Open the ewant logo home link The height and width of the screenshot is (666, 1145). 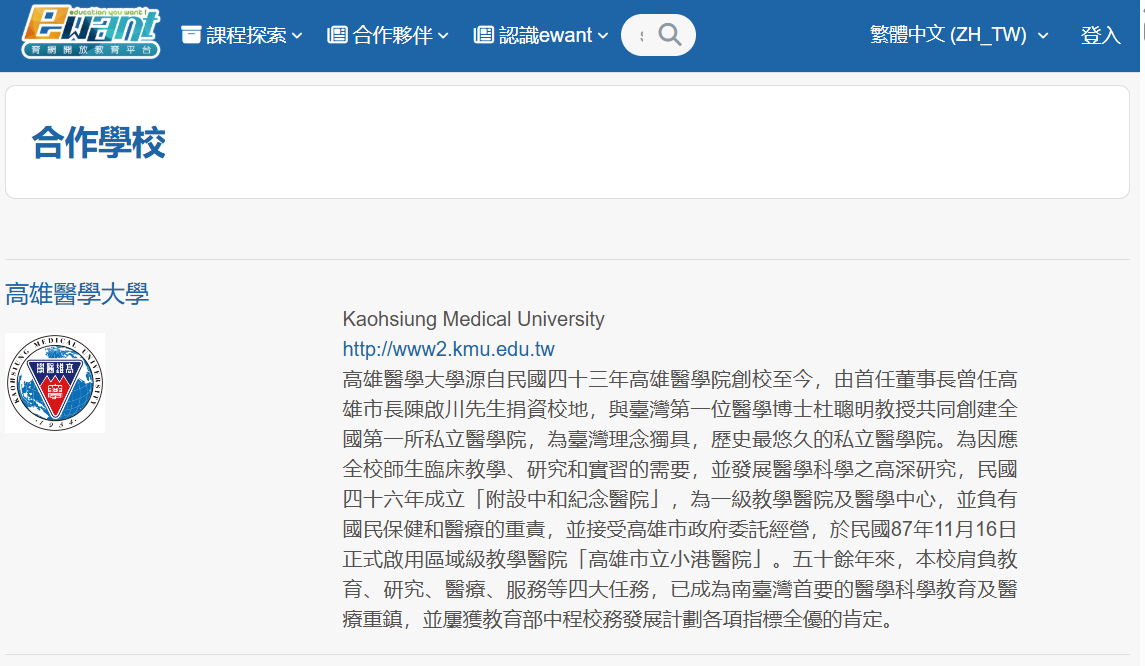[x=91, y=31]
